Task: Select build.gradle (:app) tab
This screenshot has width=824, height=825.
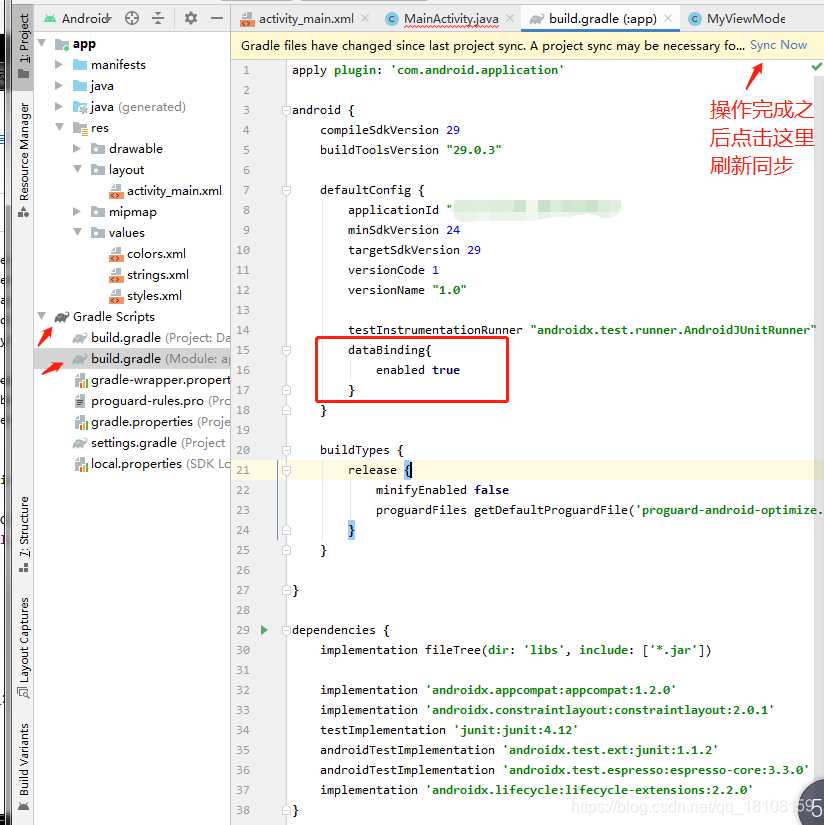Action: pos(602,19)
